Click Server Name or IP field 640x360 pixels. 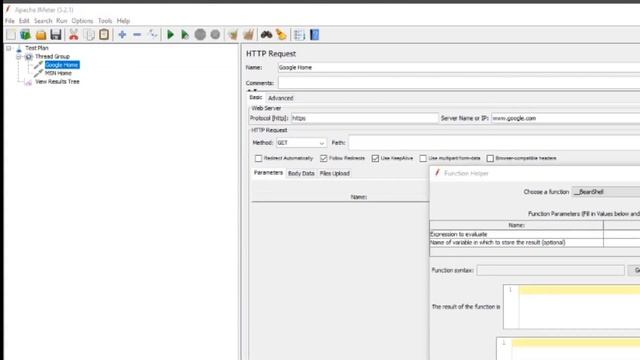[565, 118]
